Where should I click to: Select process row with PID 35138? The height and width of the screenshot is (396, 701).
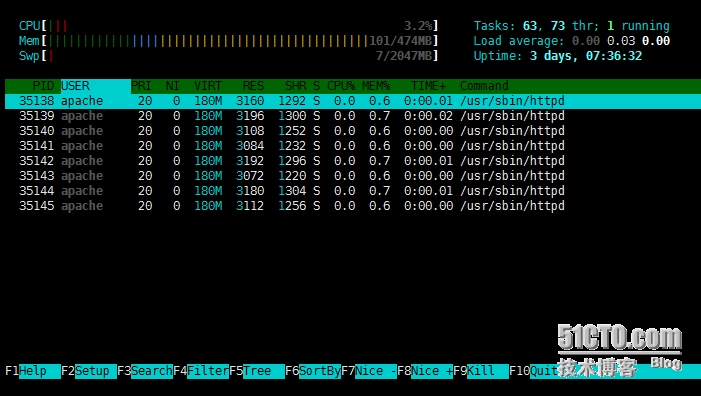point(353,101)
